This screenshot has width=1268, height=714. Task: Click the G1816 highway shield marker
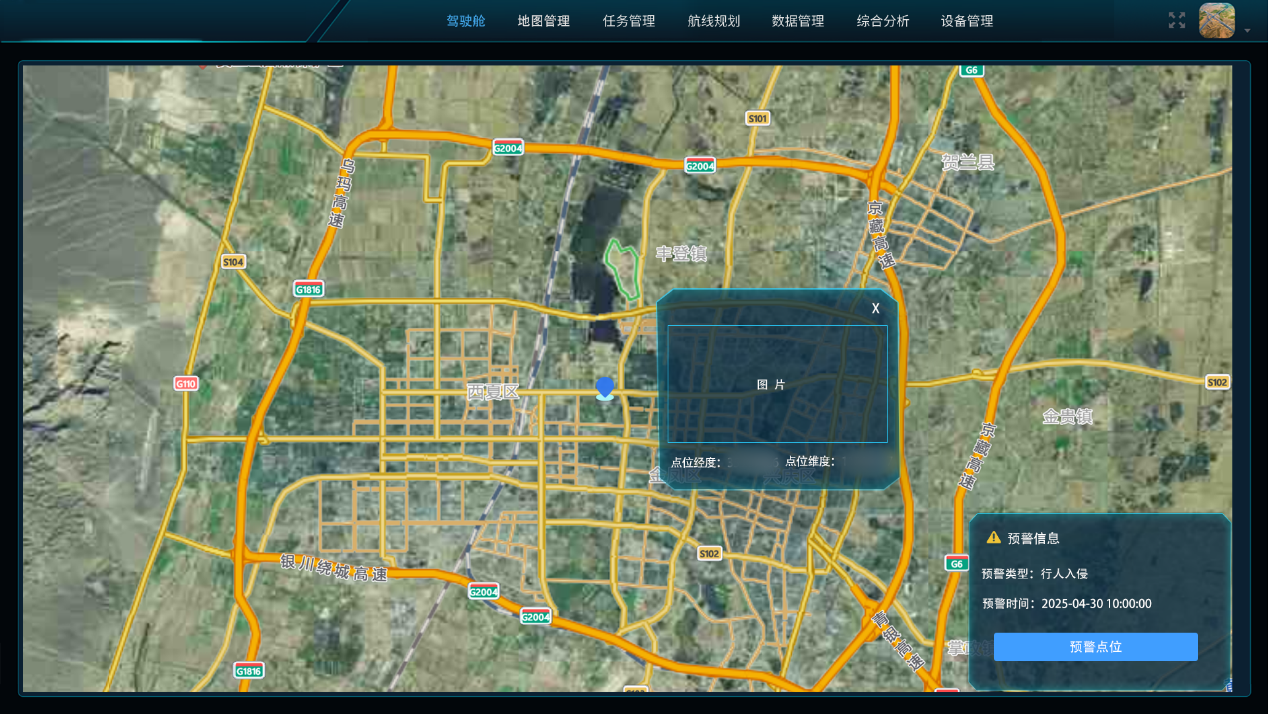(x=308, y=289)
